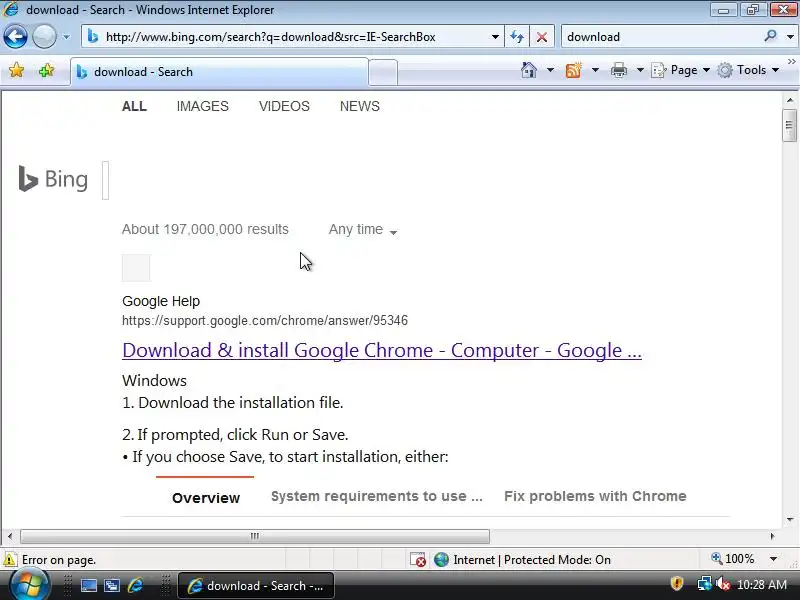Screen dimensions: 800x600
Task: Go back with the blue Back arrow
Action: point(15,36)
